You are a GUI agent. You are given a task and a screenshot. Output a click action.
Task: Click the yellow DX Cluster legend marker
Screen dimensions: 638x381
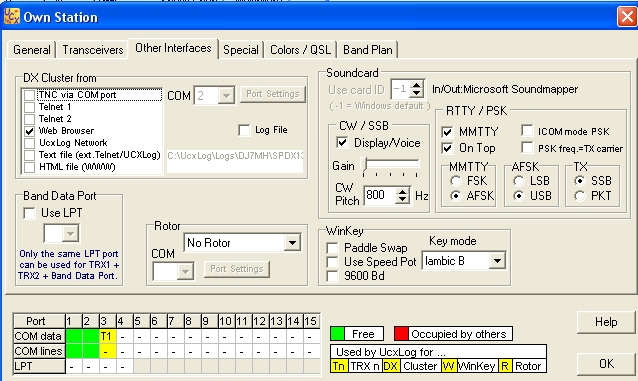[391, 366]
